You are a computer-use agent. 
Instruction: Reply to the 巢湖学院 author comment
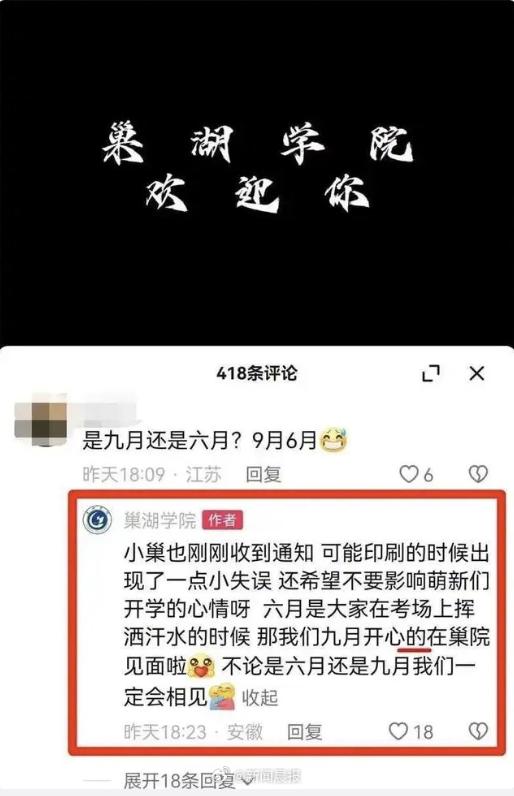pyautogui.click(x=304, y=732)
